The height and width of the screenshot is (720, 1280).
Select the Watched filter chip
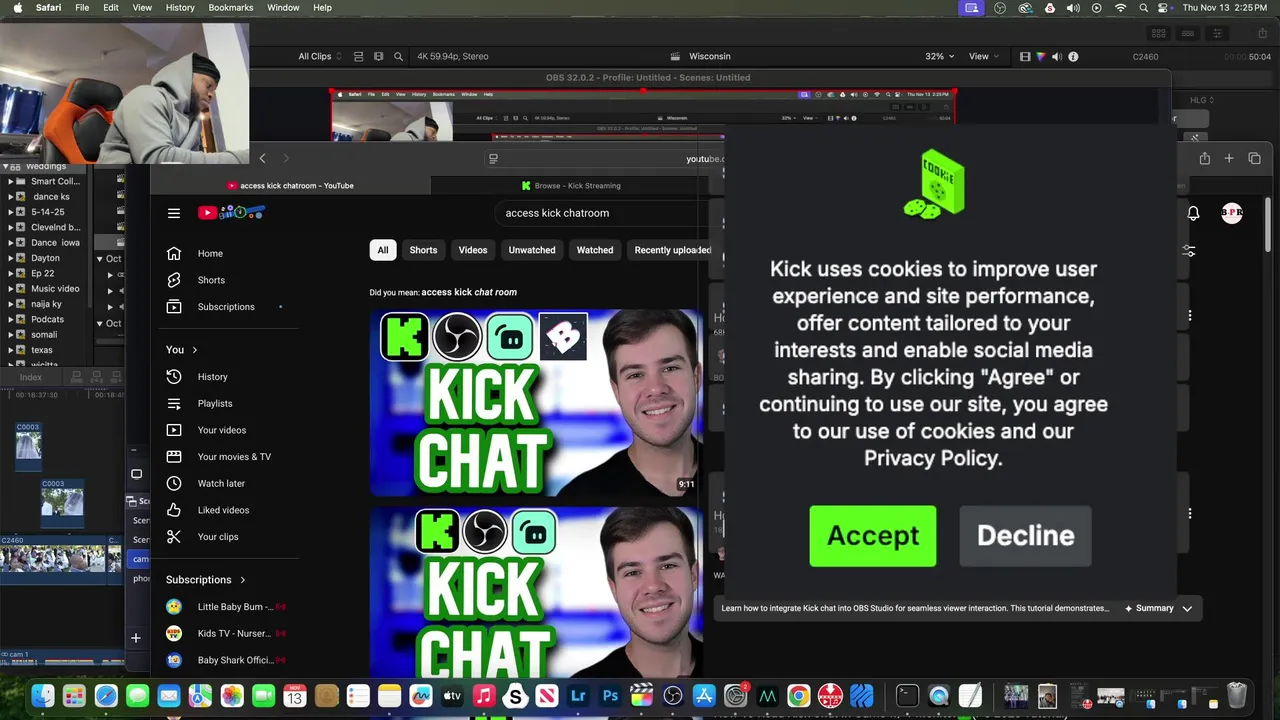595,250
